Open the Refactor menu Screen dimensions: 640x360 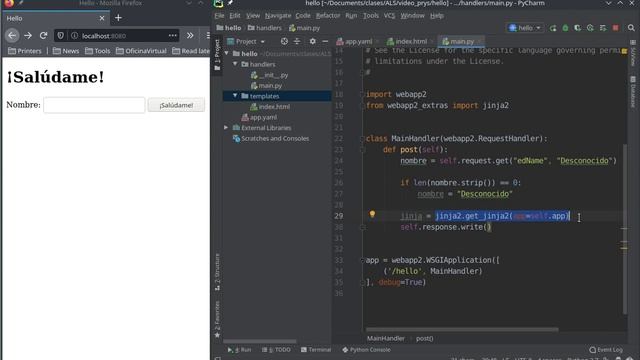328,16
